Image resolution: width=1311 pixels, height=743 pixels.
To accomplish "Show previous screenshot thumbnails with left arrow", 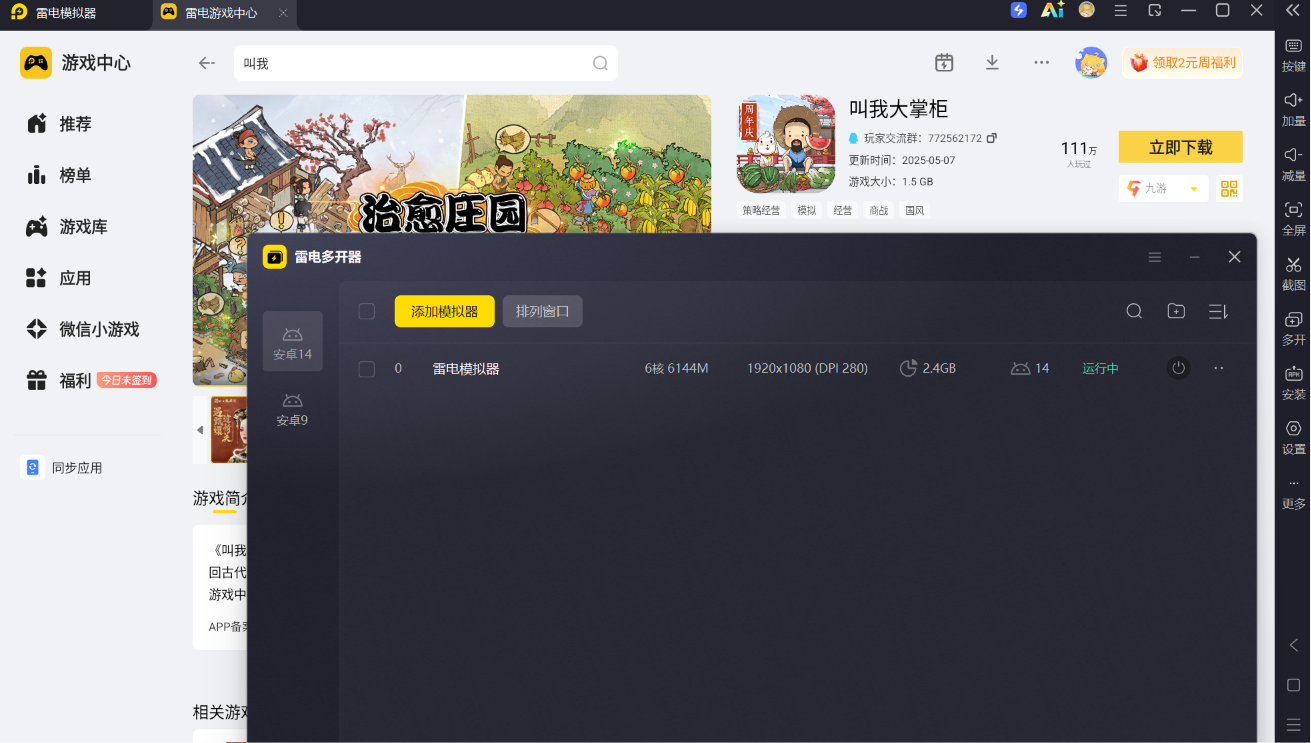I will point(200,430).
